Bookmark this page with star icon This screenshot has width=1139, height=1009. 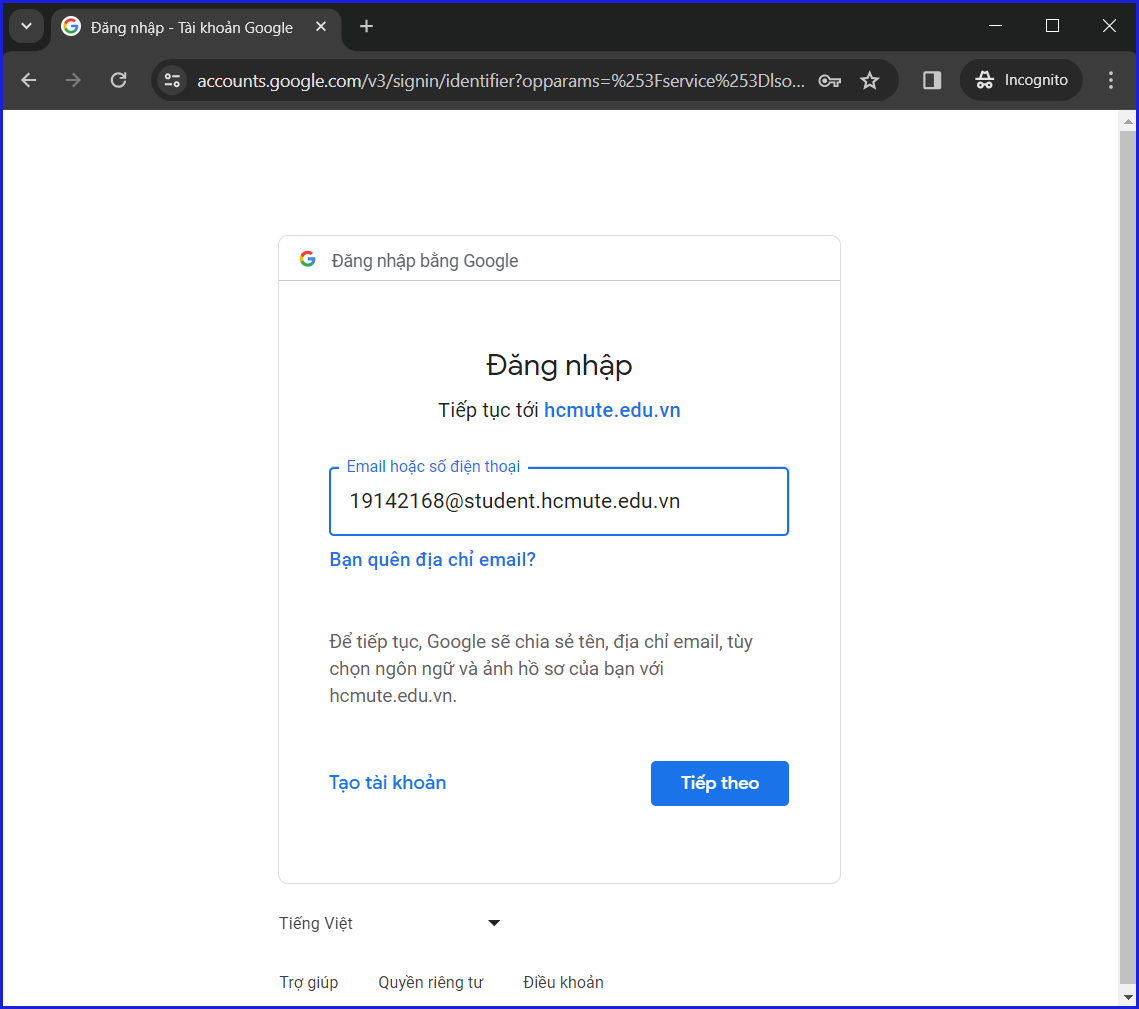(x=870, y=81)
